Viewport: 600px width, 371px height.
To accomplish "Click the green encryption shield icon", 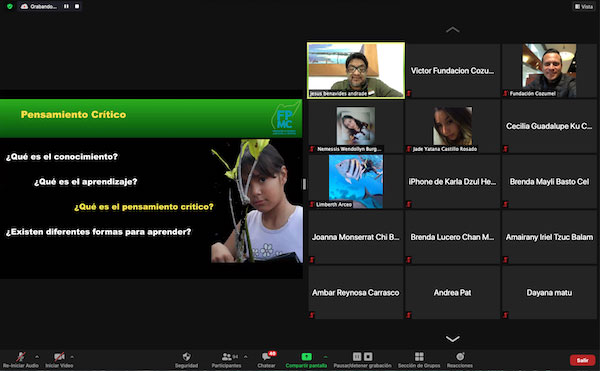I will click(10, 7).
